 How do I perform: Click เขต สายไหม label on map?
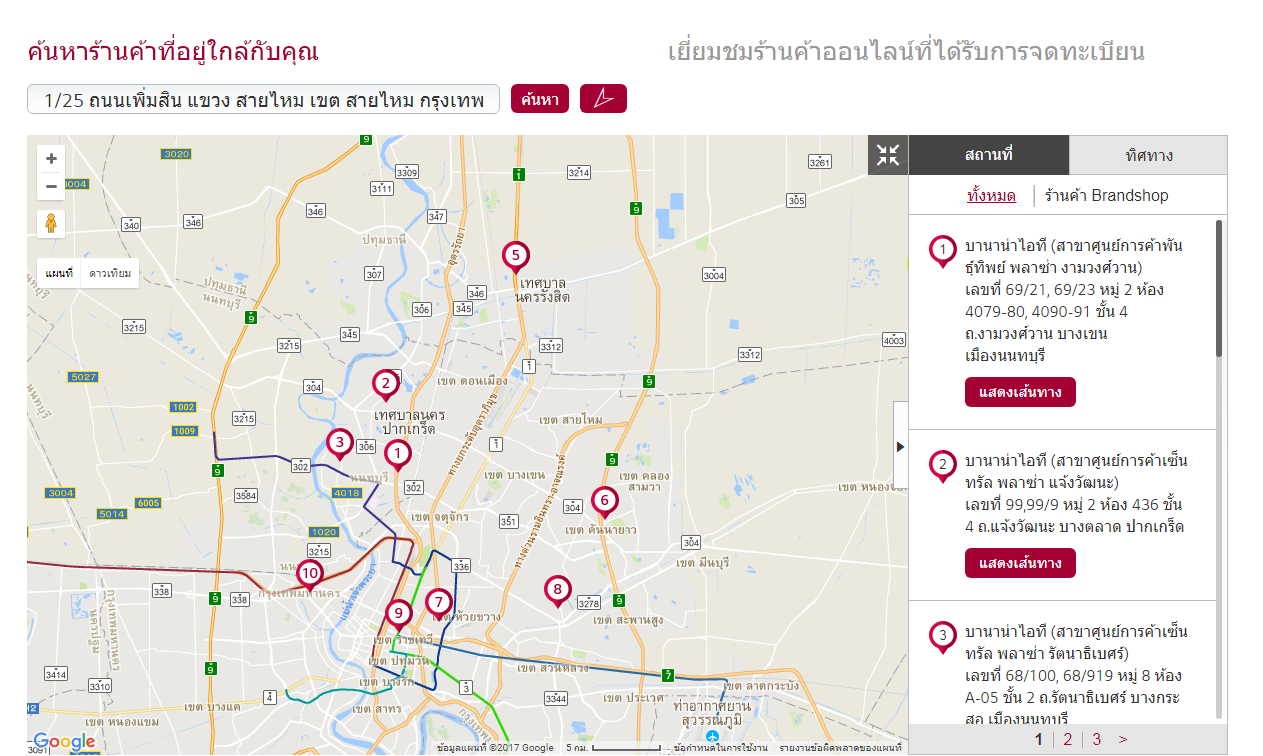pos(571,419)
